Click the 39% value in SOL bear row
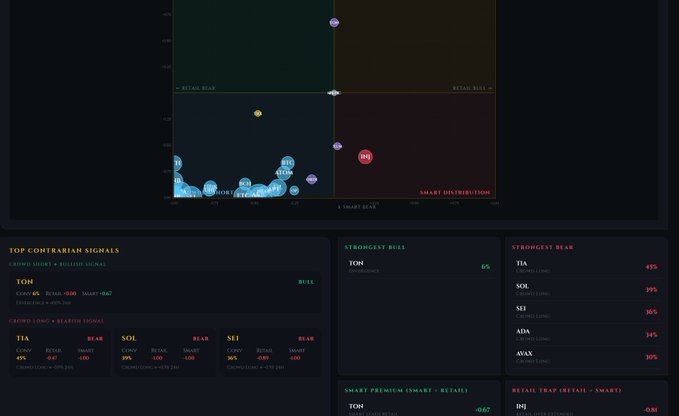This screenshot has width=679, height=416. click(x=651, y=290)
